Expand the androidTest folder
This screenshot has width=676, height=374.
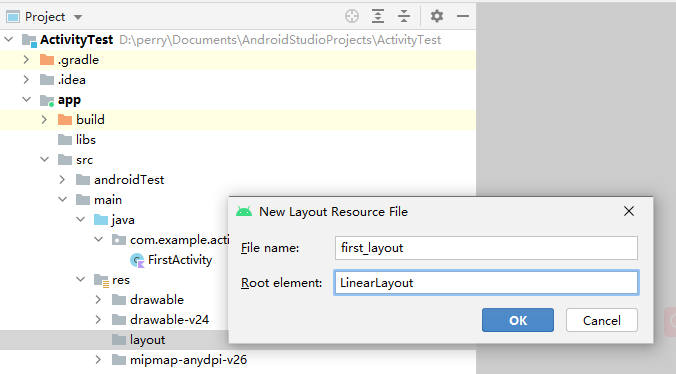point(63,180)
